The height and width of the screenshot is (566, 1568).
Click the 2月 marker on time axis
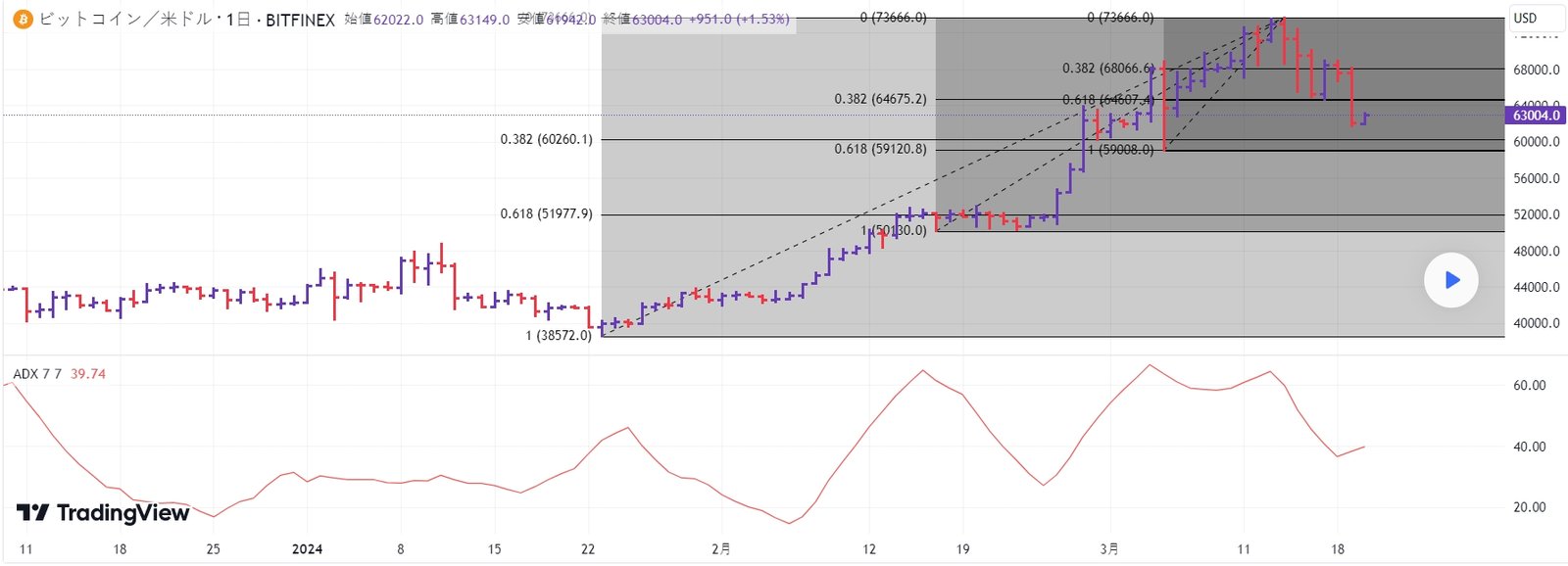(x=720, y=549)
